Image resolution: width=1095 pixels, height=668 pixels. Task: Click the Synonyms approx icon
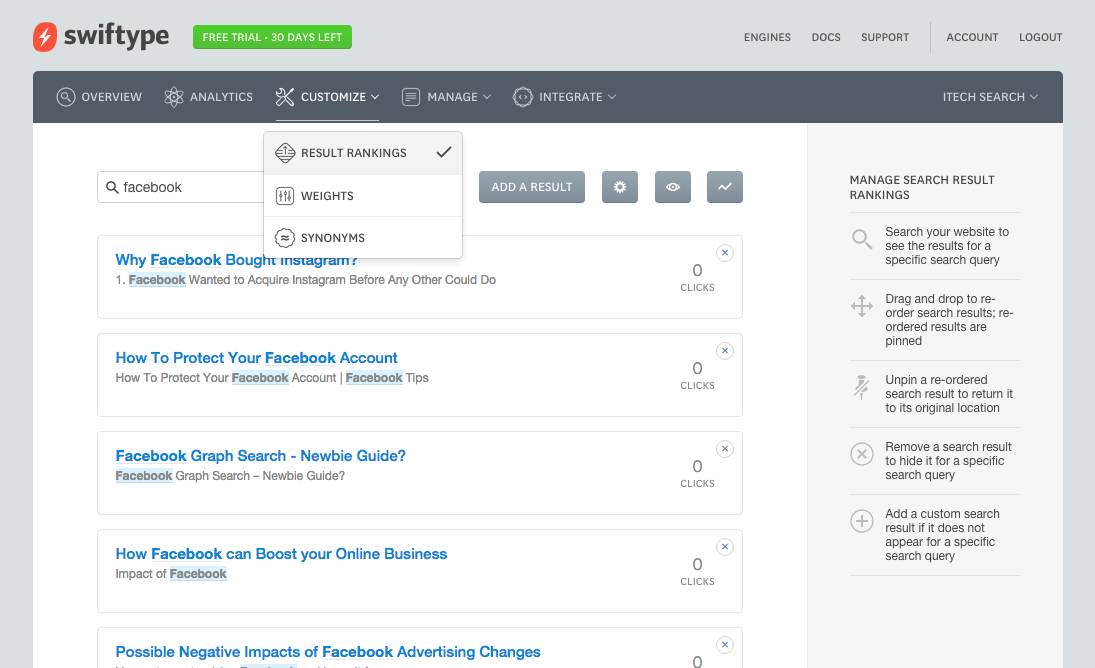285,238
